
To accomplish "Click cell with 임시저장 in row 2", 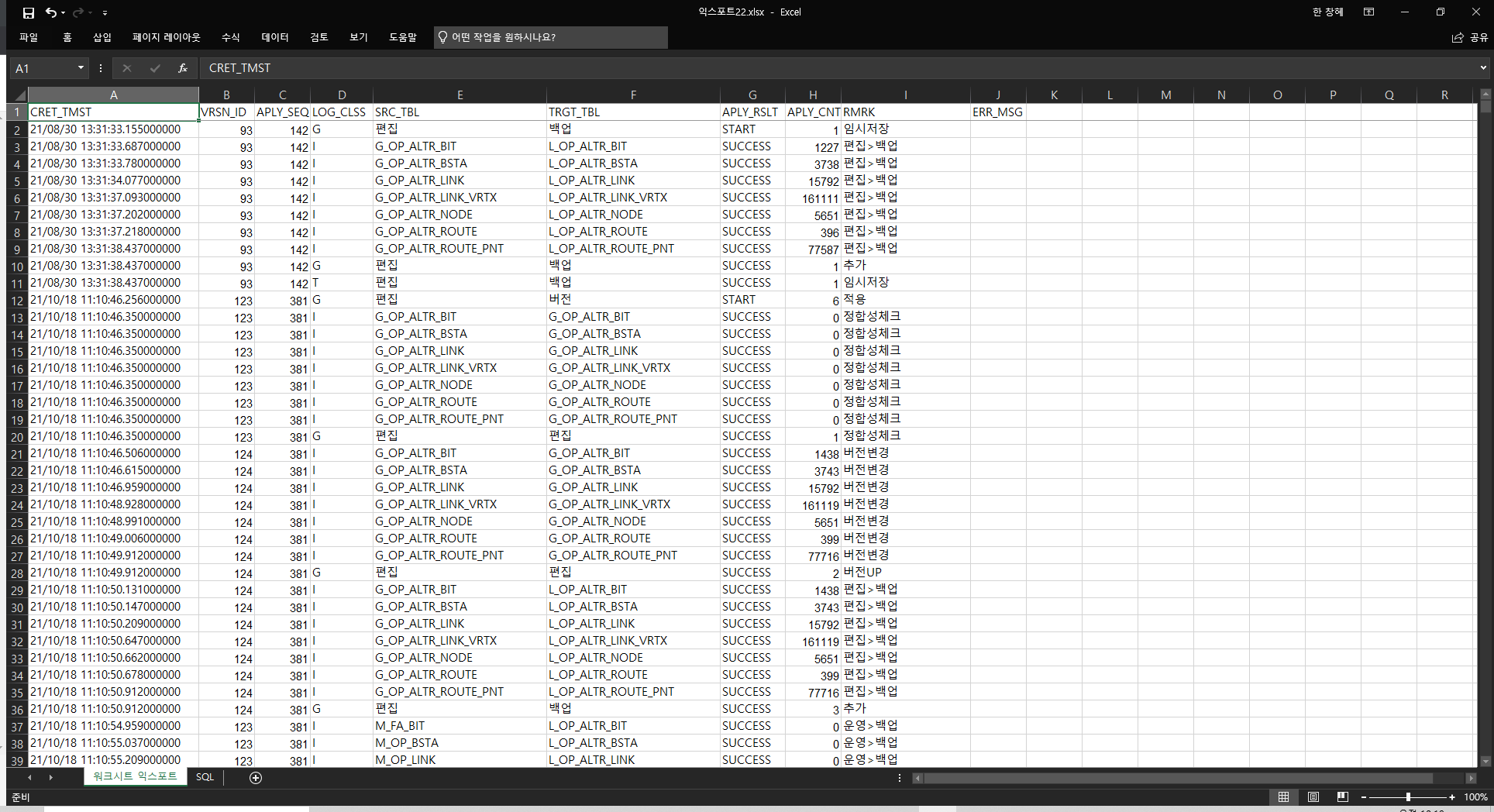I will pyautogui.click(x=905, y=129).
